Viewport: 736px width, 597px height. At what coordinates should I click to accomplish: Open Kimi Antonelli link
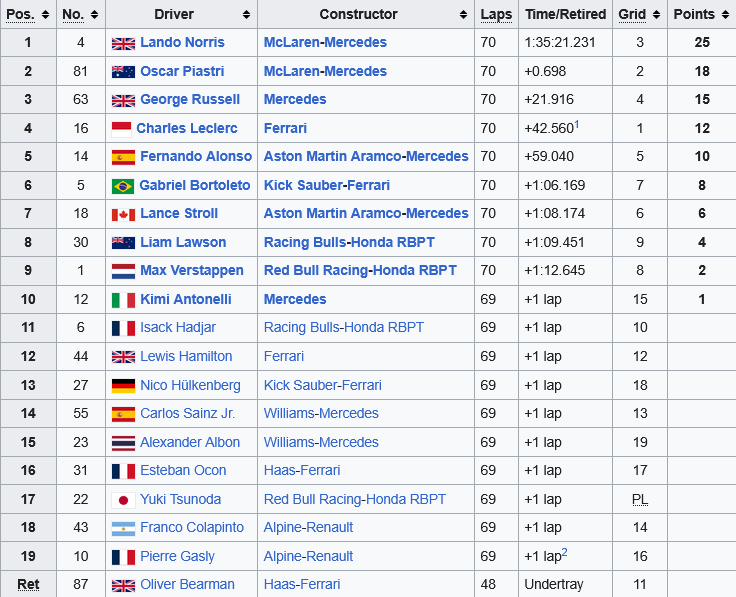(186, 299)
